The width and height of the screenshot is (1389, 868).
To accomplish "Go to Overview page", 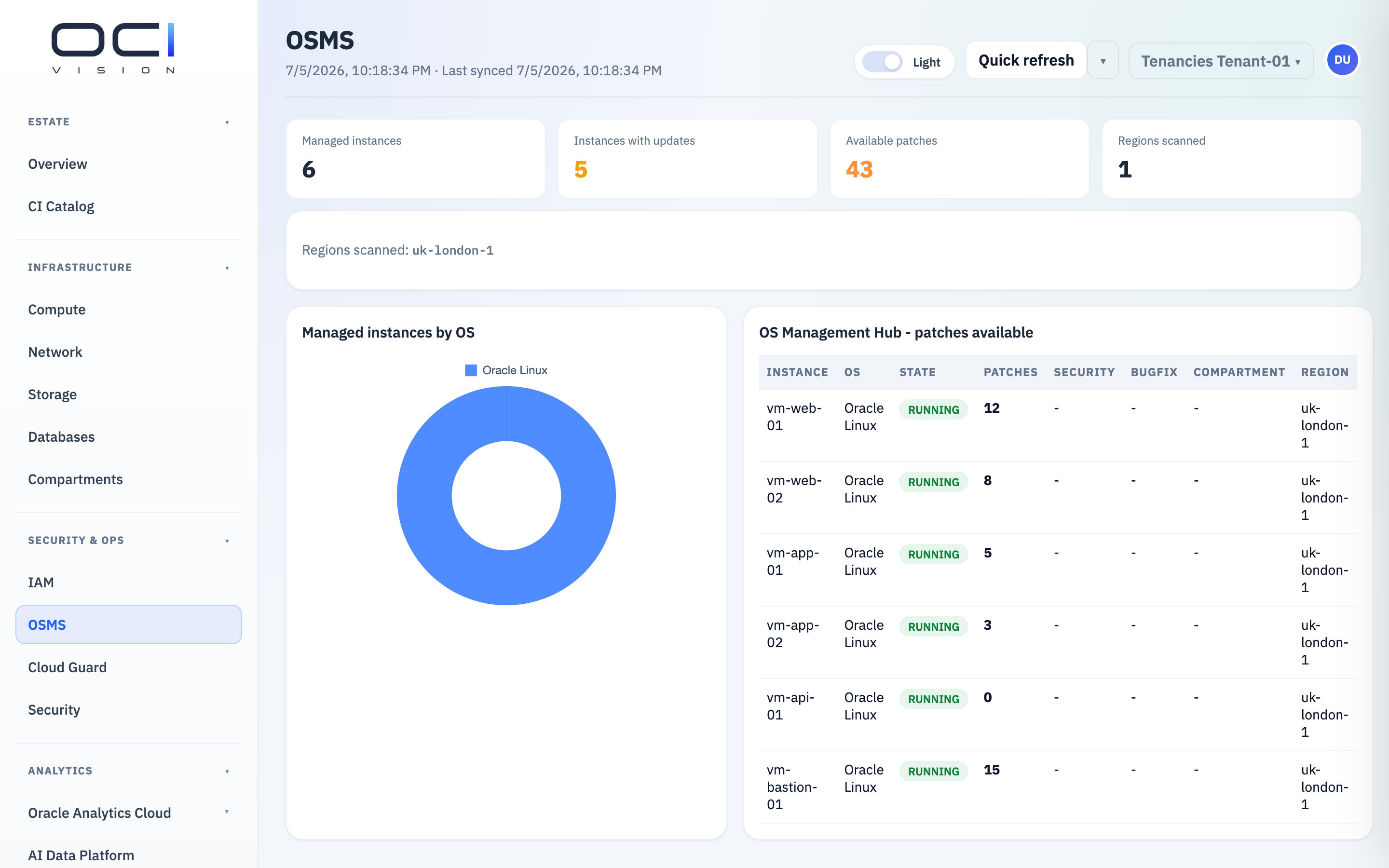I will pos(129,164).
